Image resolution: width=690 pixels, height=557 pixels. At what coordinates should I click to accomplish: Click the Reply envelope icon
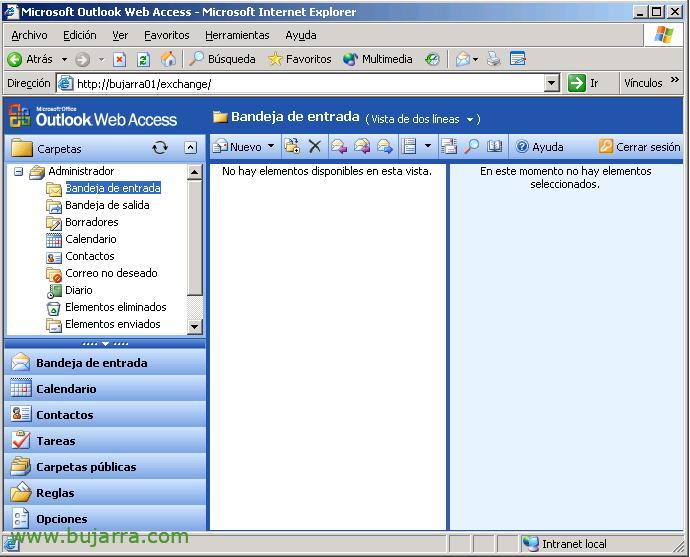coord(339,147)
